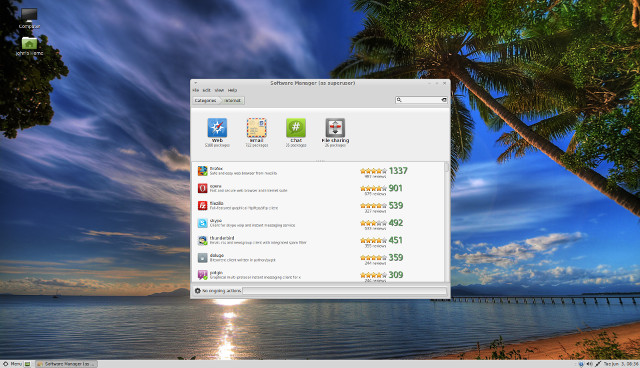Open the window menu arrow in title bar
Viewport: 640px width, 368px height.
196,83
